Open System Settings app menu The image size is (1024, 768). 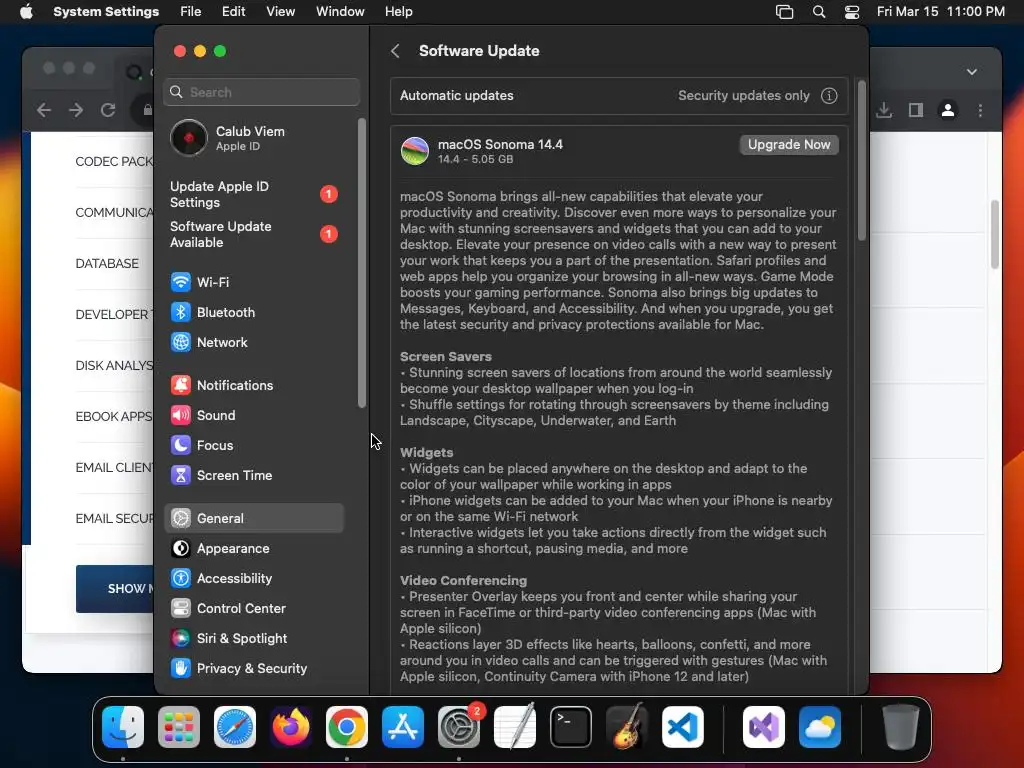coord(106,12)
